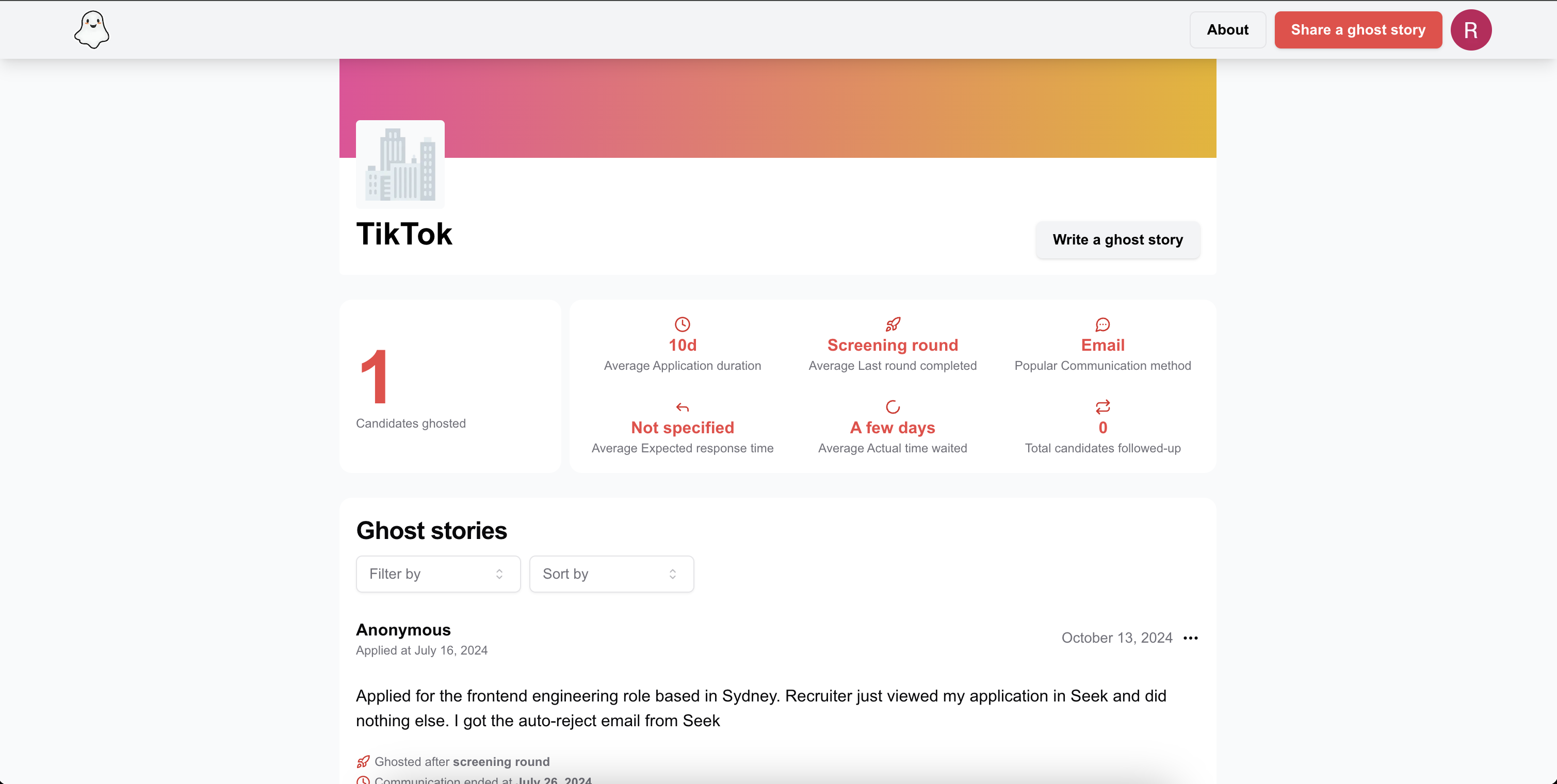This screenshot has width=1557, height=784.
Task: Click the A few days waited value
Action: 893,428
